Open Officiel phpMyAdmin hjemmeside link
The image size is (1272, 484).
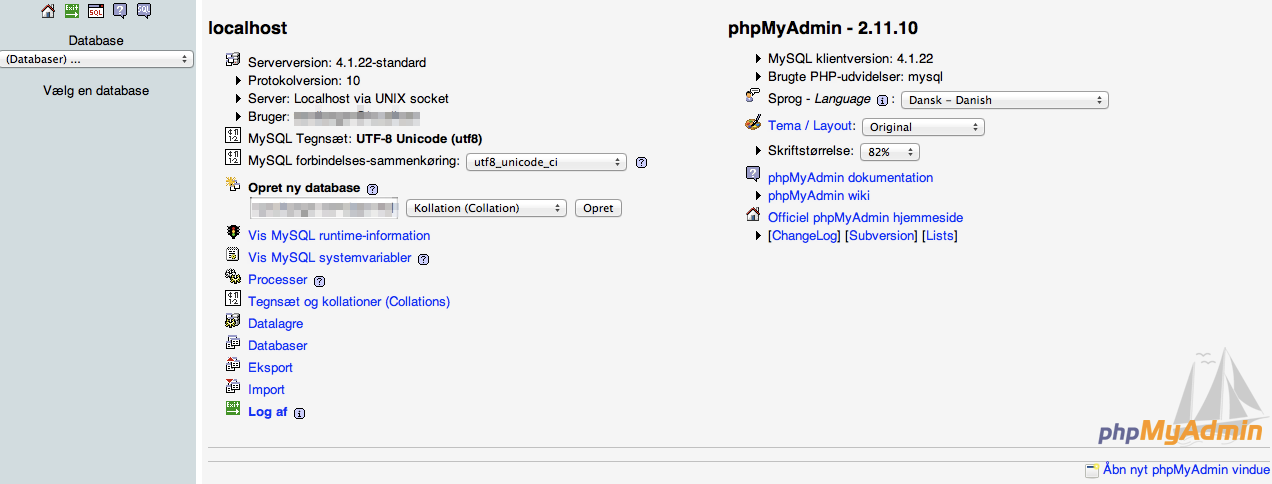pos(866,217)
